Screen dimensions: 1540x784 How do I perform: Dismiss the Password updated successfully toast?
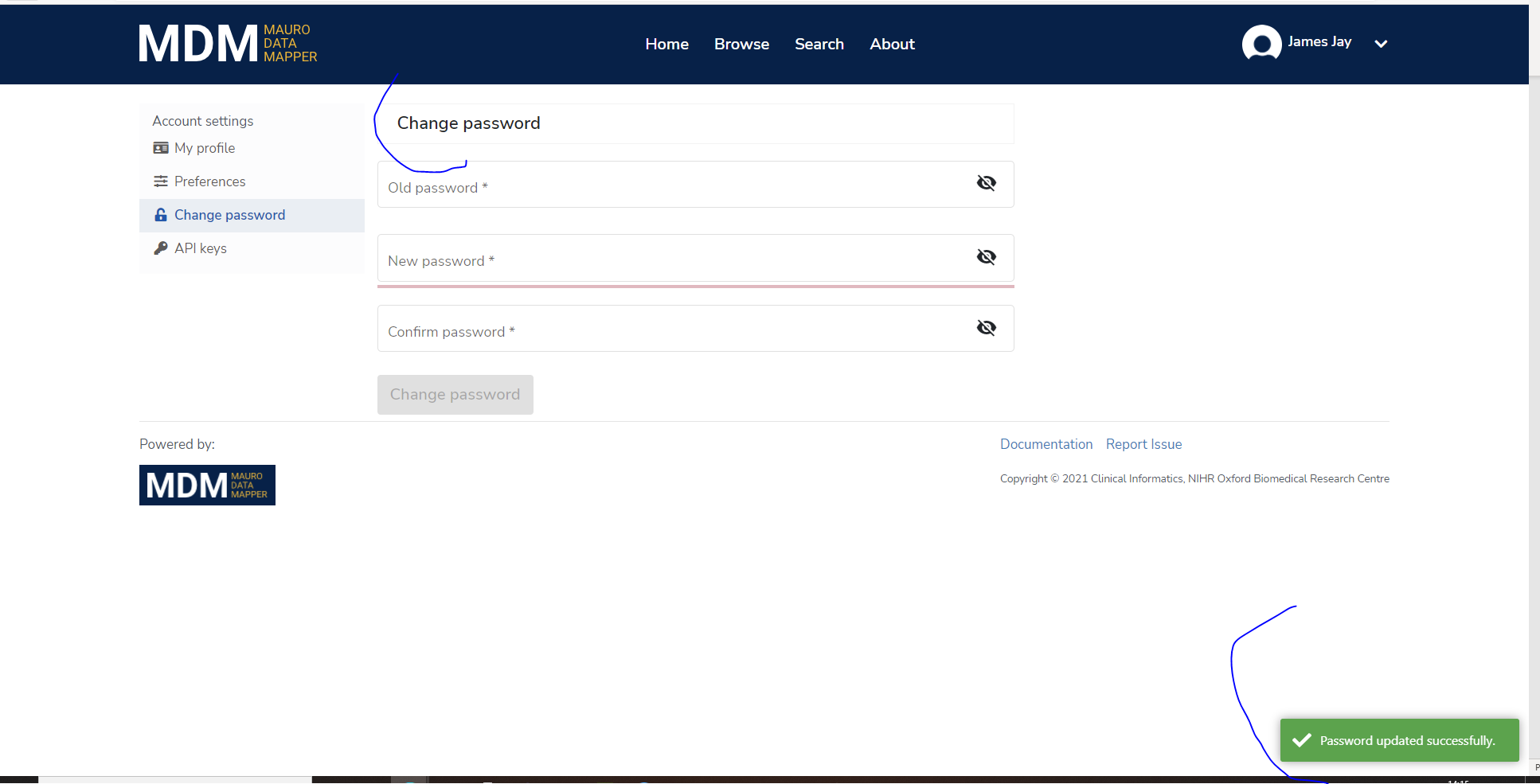click(x=1399, y=740)
